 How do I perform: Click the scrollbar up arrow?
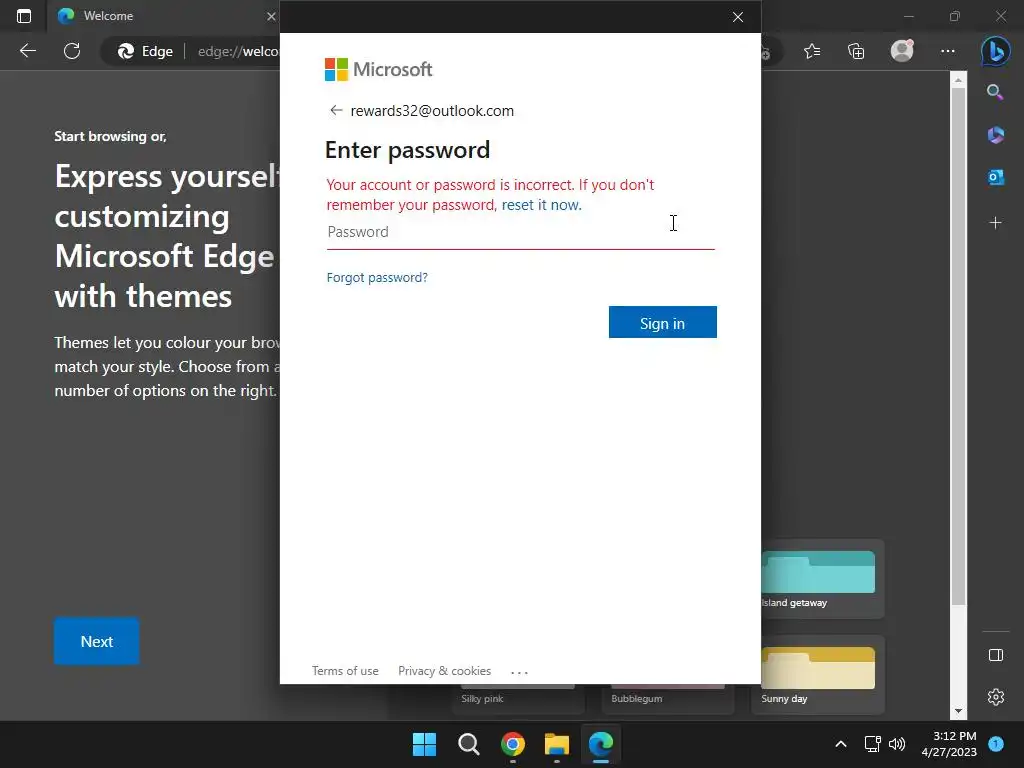pyautogui.click(x=958, y=80)
